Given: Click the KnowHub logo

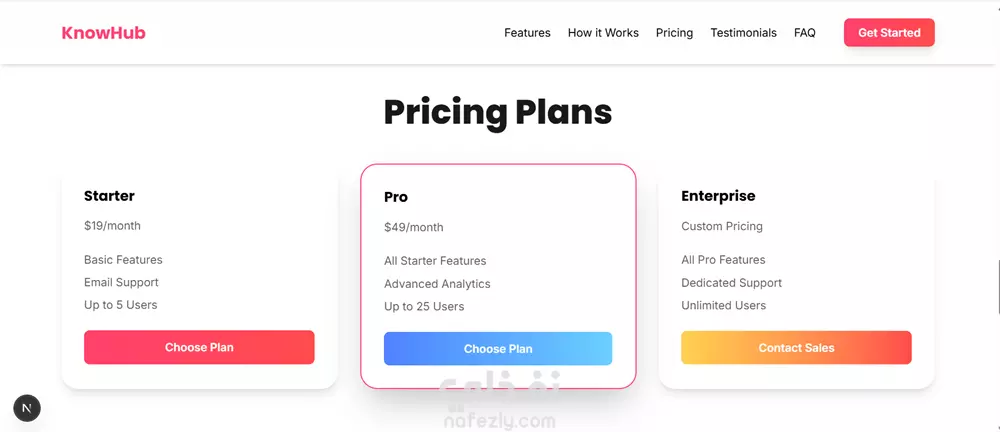Looking at the screenshot, I should pyautogui.click(x=103, y=33).
